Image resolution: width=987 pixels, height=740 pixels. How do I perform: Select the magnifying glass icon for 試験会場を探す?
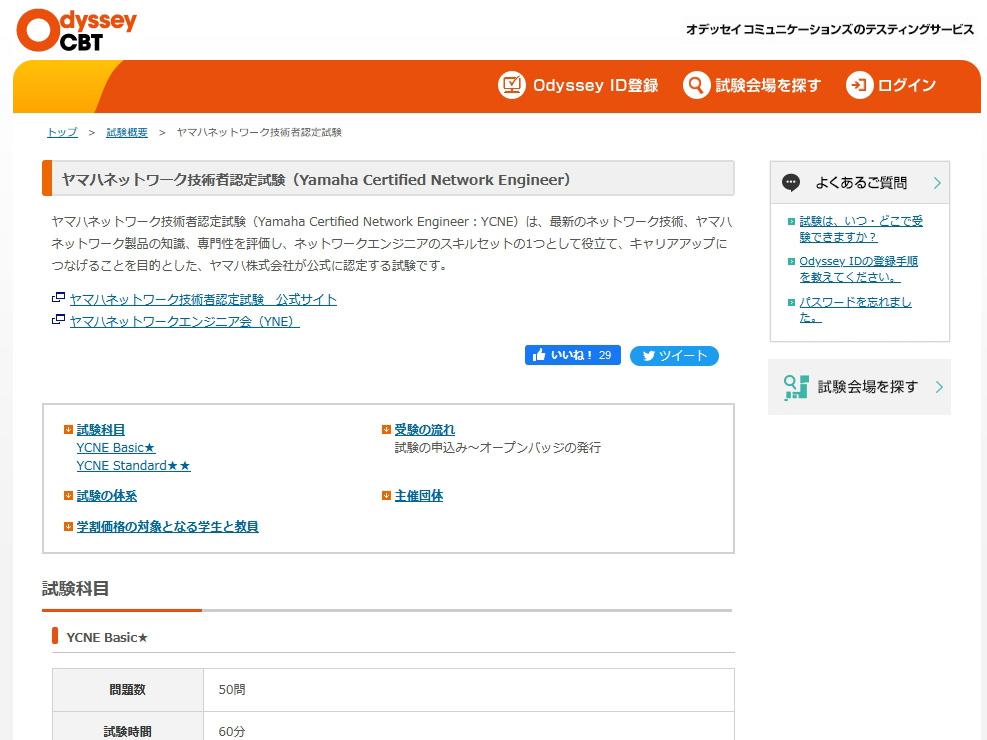(x=696, y=86)
